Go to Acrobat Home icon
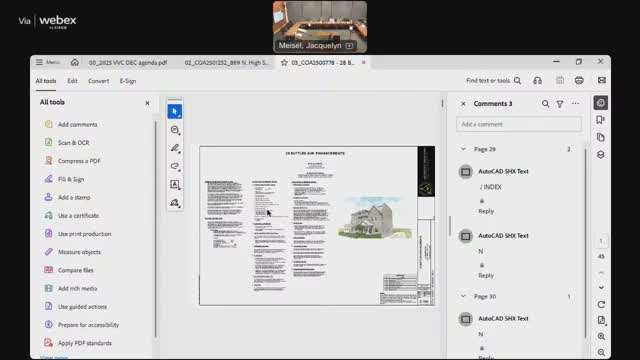 click(75, 62)
